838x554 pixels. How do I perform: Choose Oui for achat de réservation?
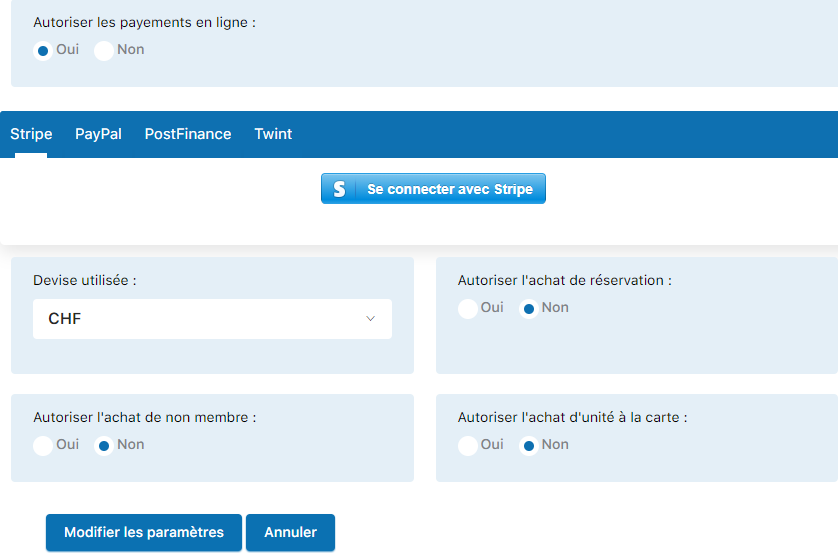468,309
